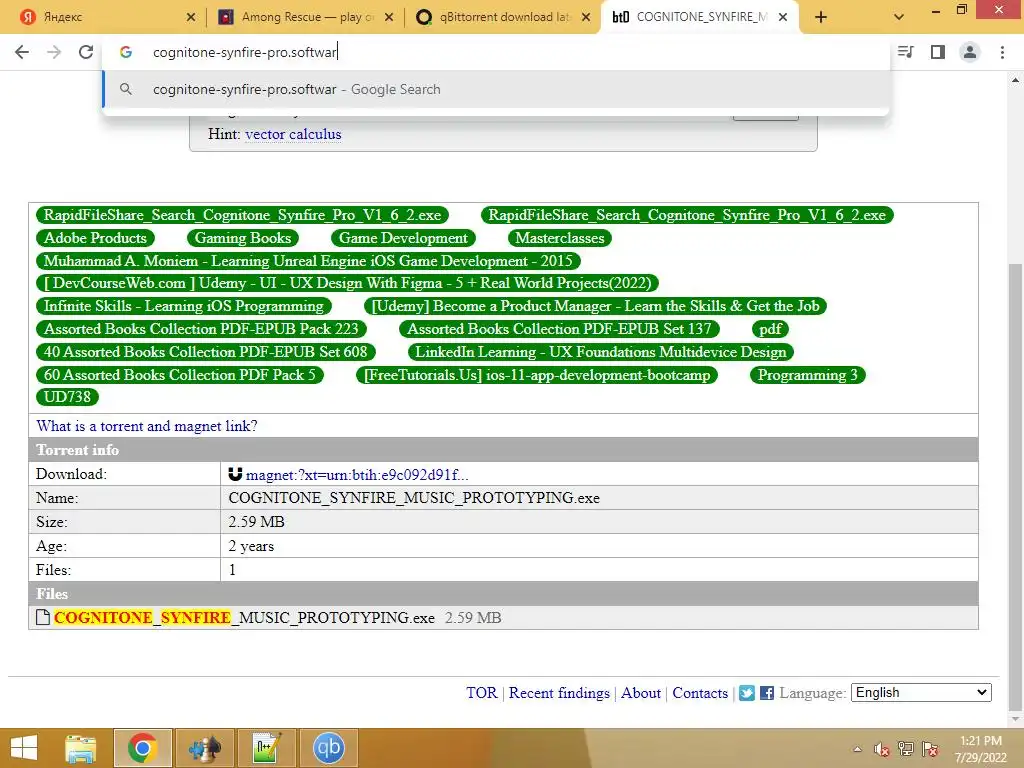Open LinkedIn Learning UX Foundations tag
The image size is (1024, 768).
pos(601,351)
